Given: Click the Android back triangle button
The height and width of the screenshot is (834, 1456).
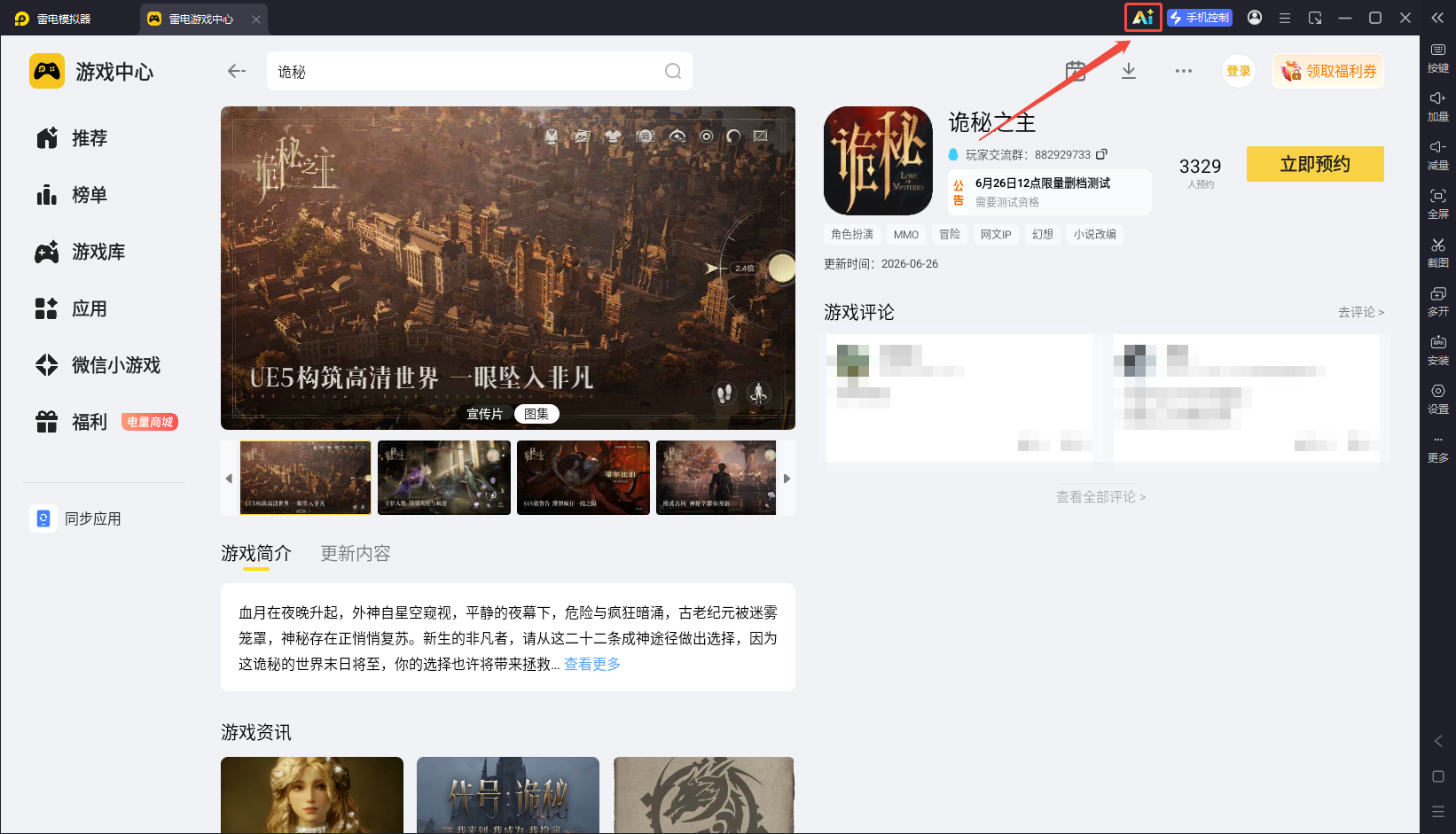Looking at the screenshot, I should (1438, 741).
